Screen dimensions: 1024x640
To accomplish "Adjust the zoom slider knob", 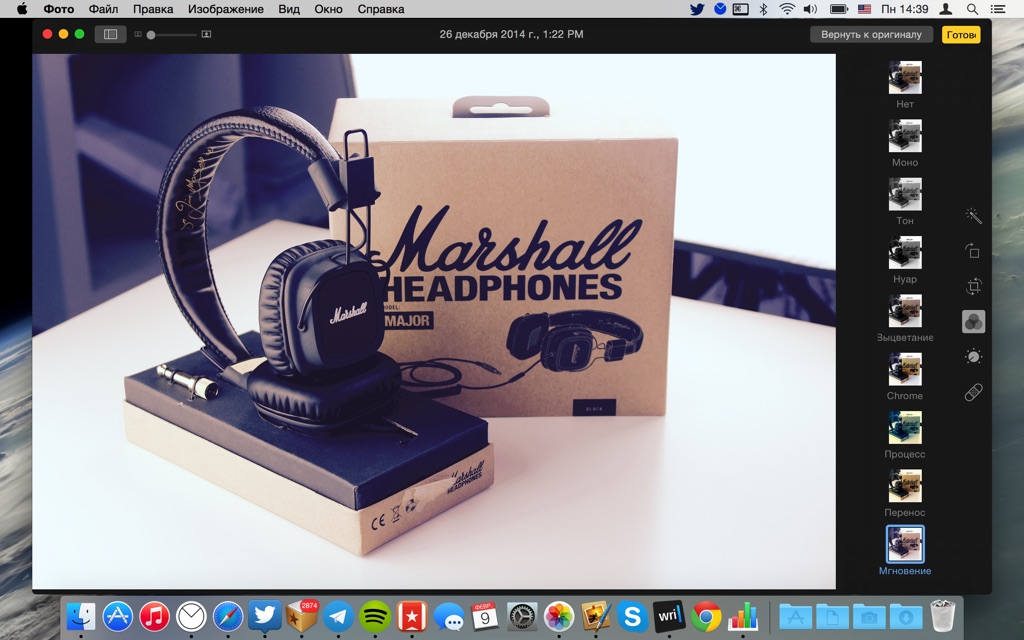I will click(x=151, y=35).
